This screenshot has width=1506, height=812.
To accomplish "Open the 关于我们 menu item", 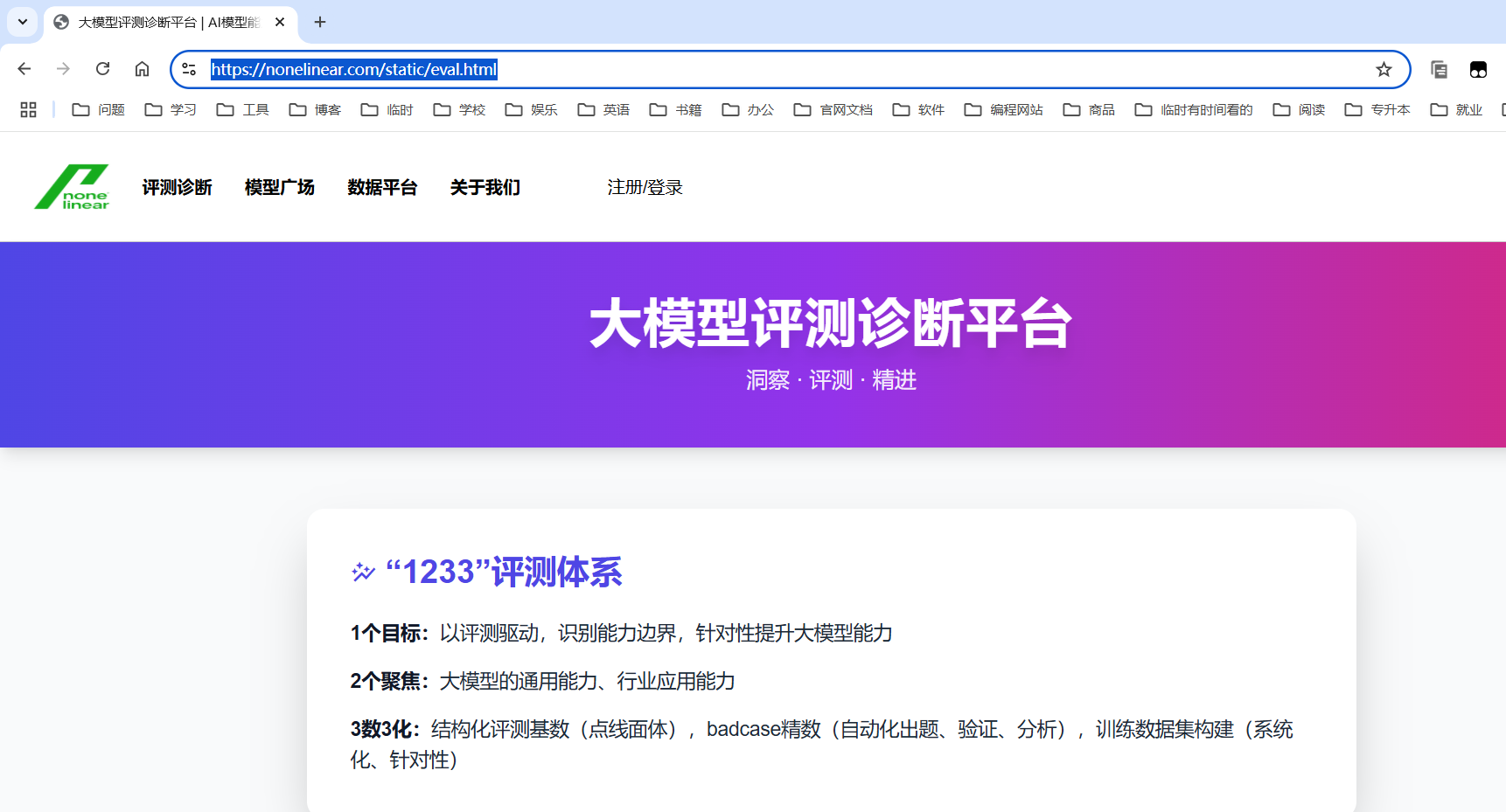I will (485, 187).
